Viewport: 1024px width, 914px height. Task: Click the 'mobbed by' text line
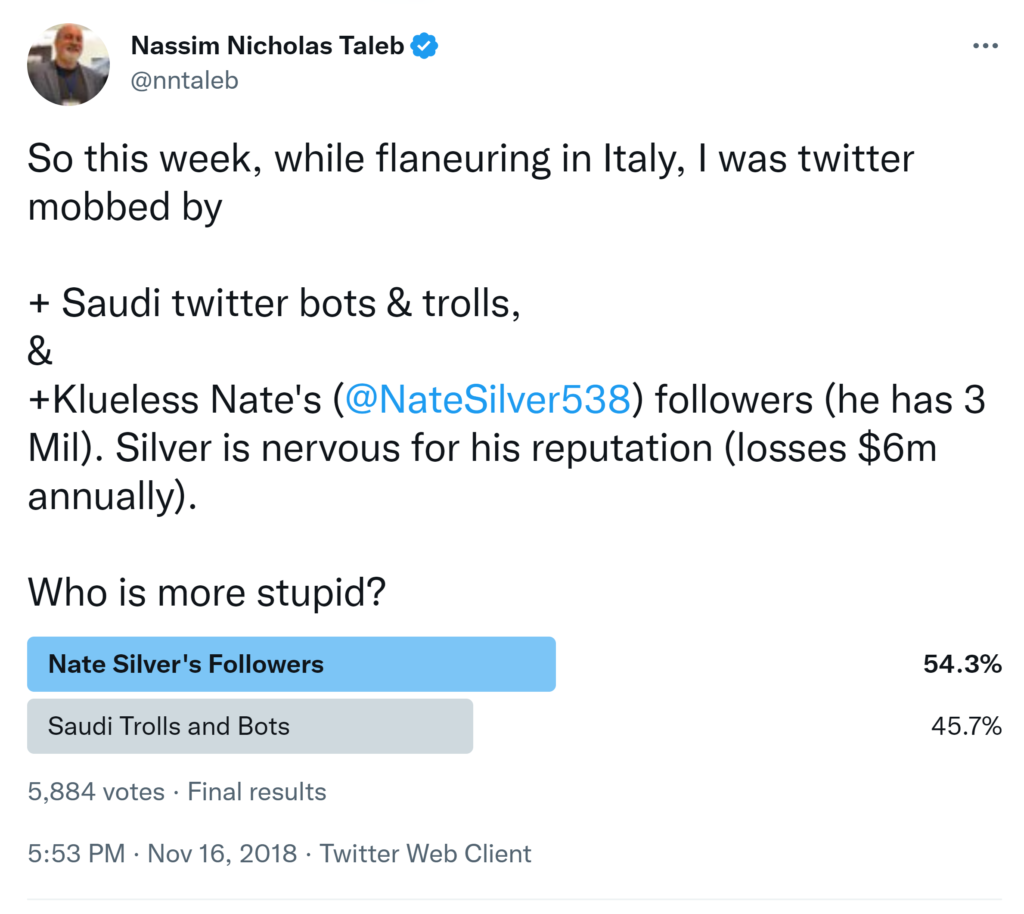pos(125,208)
